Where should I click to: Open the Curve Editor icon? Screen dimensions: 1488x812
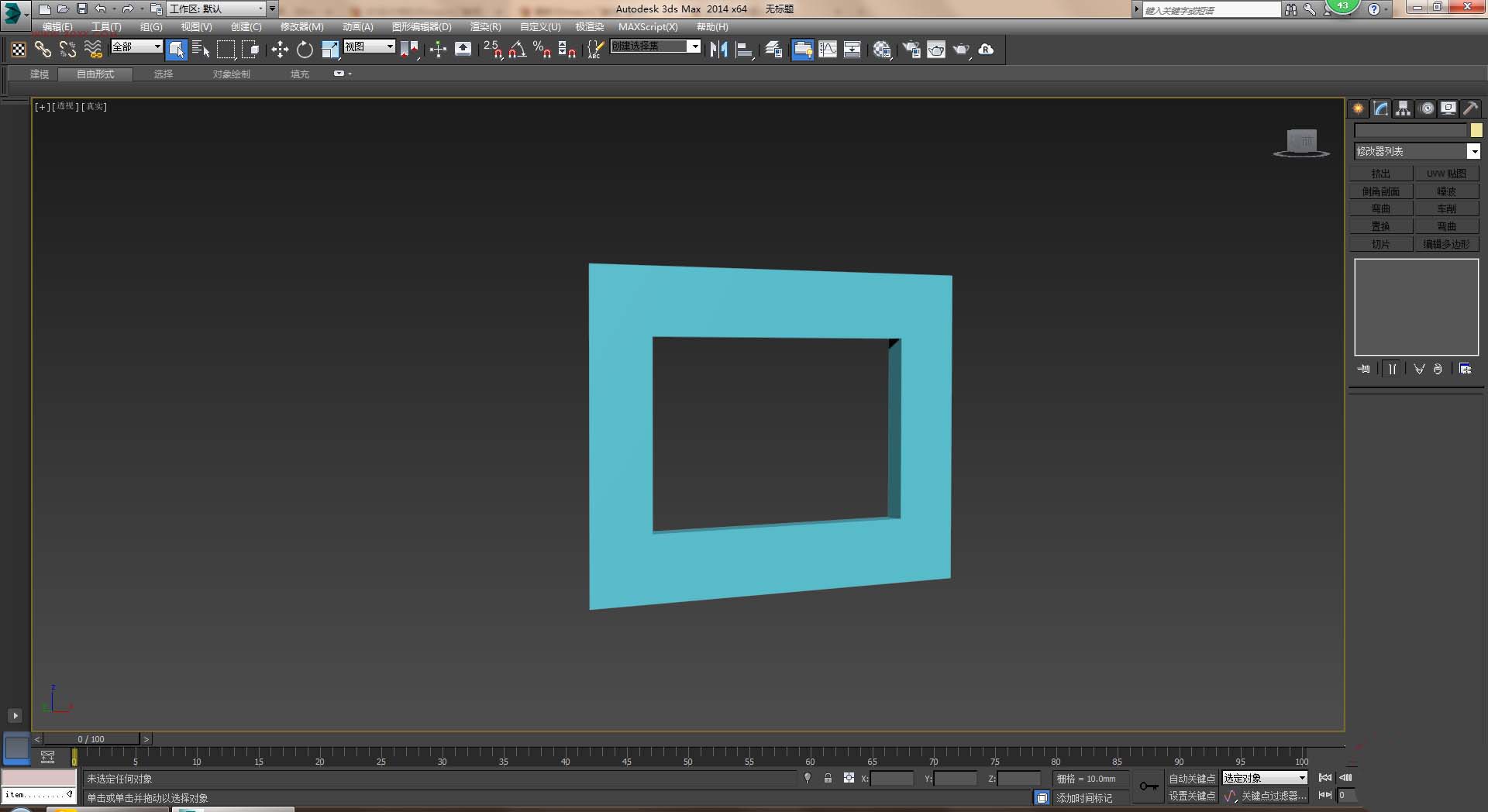click(828, 50)
